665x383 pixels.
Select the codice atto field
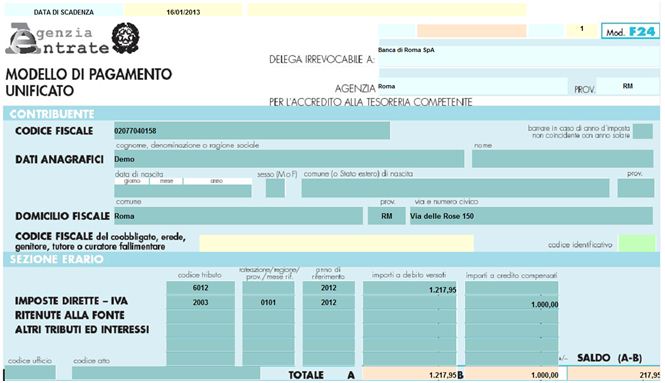click(x=166, y=373)
